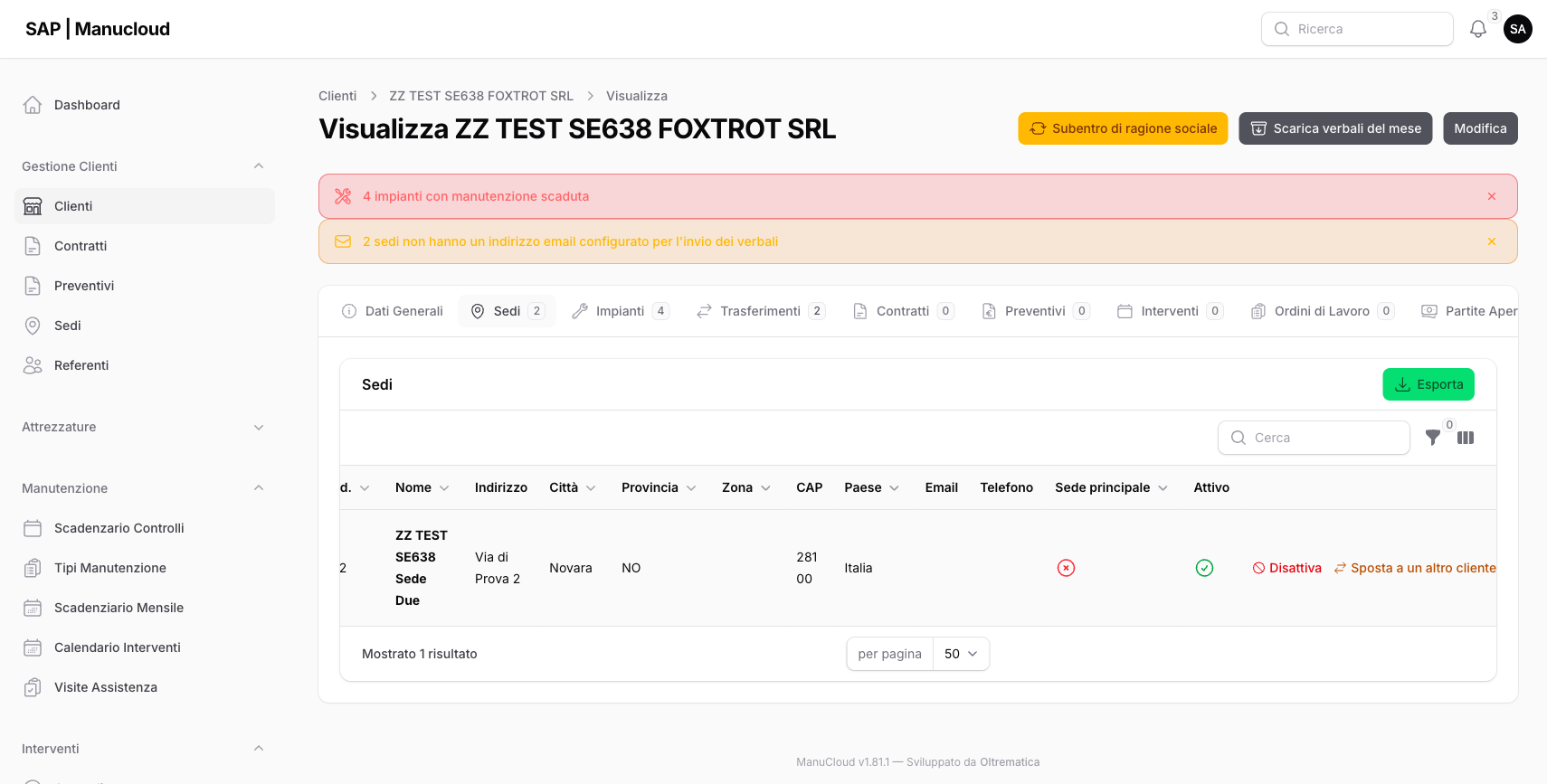Click the Via di Prova 2 address
Viewport: 1547px width, 784px height.
pyautogui.click(x=498, y=568)
